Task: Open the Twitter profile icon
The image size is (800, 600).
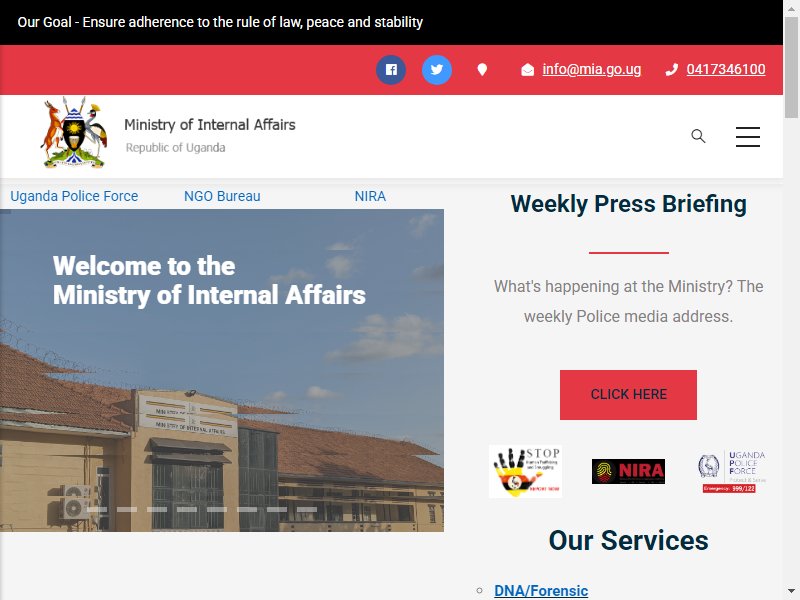Action: [x=437, y=69]
